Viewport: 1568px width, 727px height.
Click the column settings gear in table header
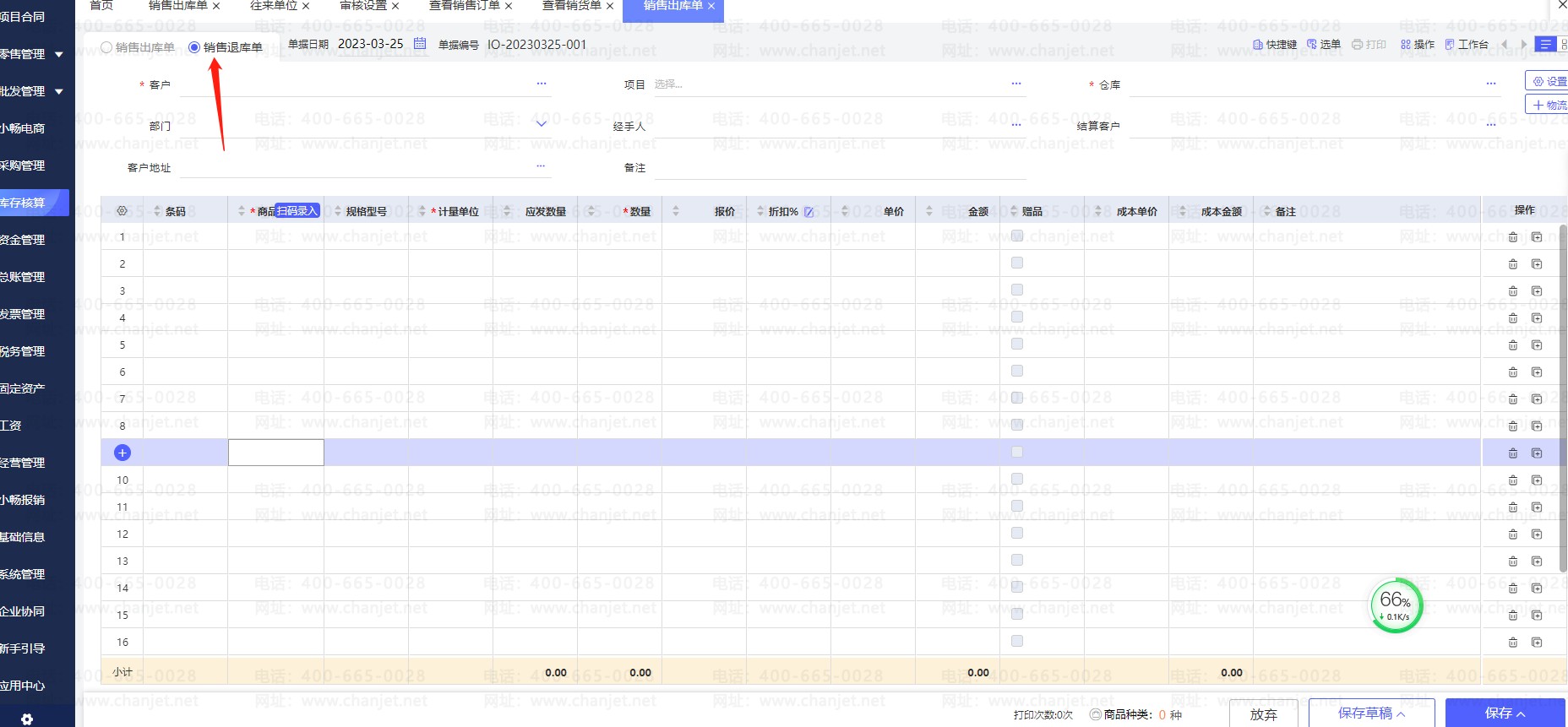[x=122, y=211]
